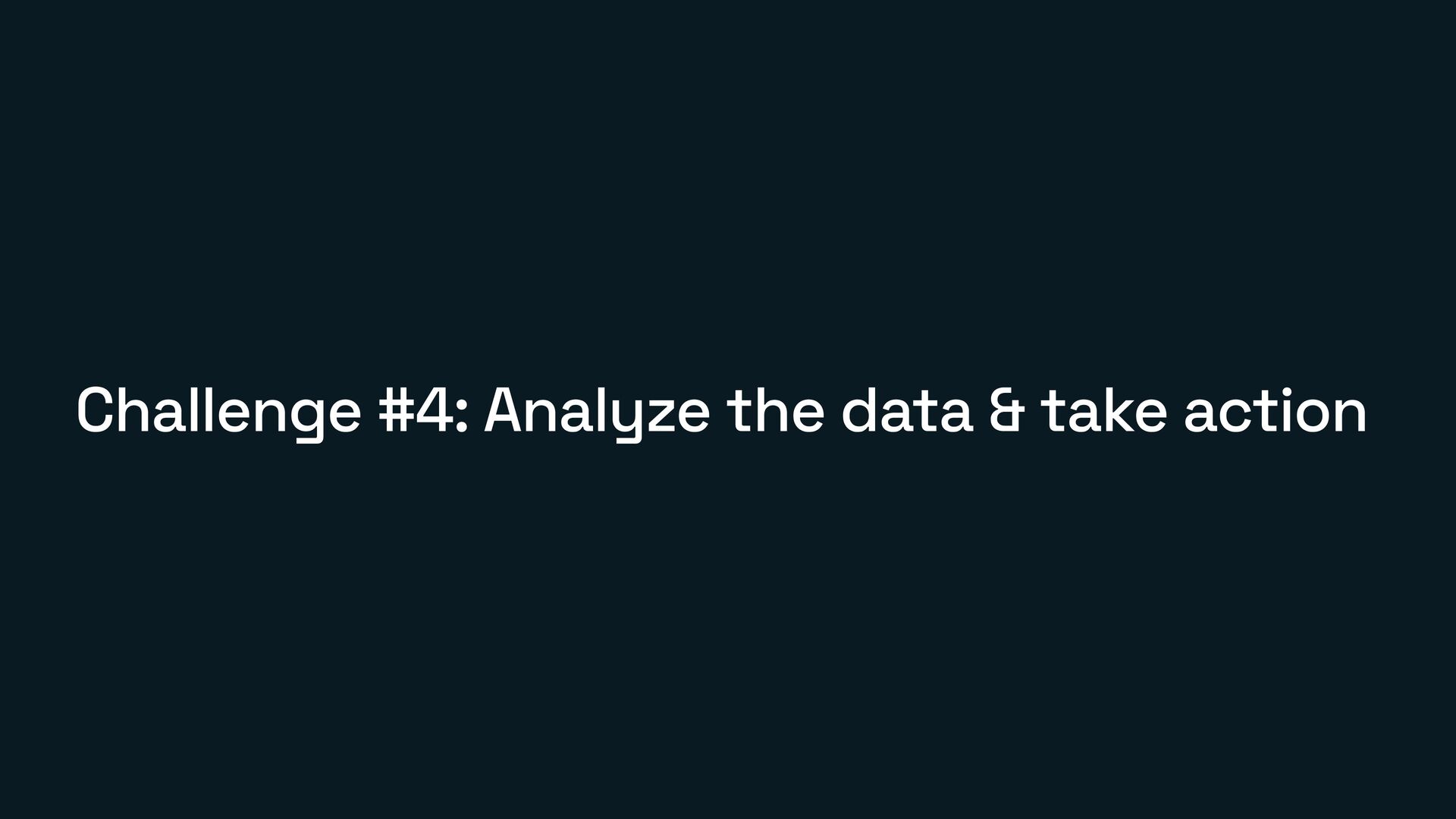Click the word "data" in the heading
Image resolution: width=1456 pixels, height=819 pixels.
(907, 410)
